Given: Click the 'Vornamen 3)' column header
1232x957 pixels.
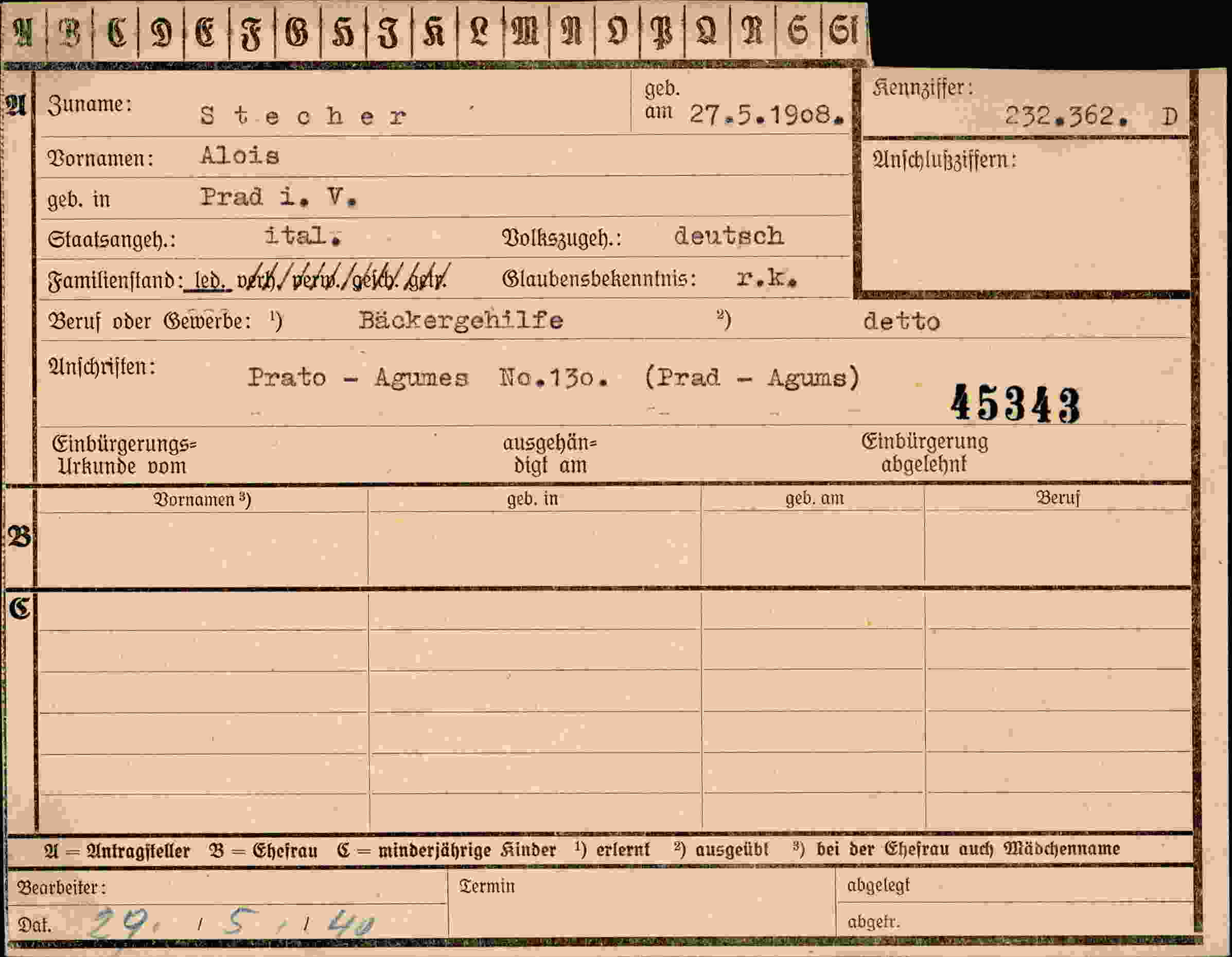Looking at the screenshot, I should [x=202, y=500].
